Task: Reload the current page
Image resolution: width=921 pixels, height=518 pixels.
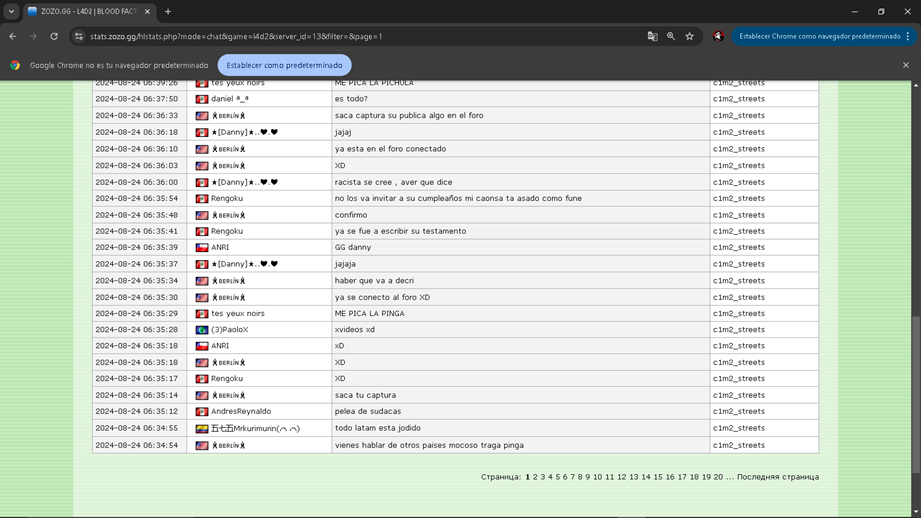Action: pyautogui.click(x=54, y=36)
